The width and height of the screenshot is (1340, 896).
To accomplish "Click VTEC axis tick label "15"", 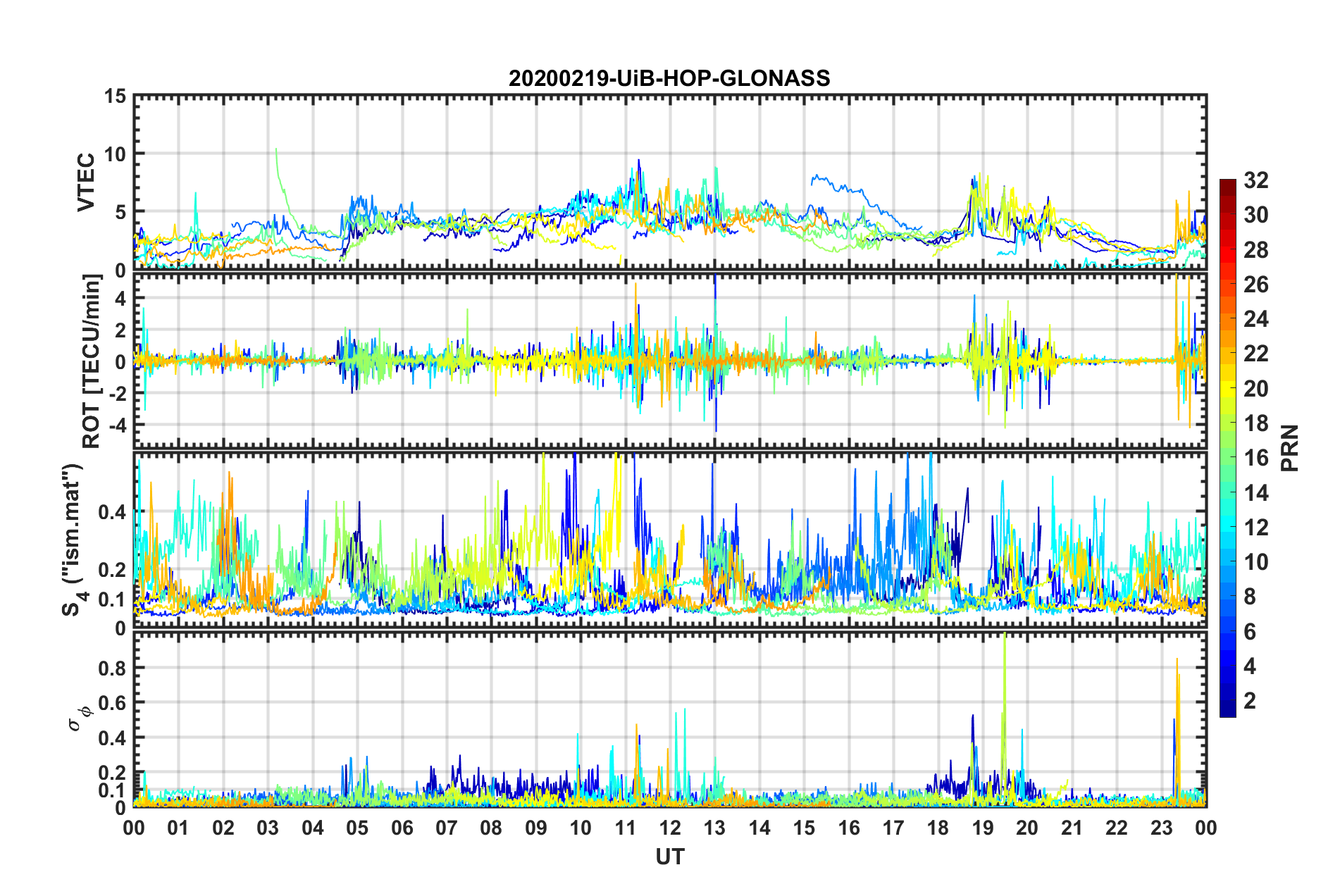I will (x=115, y=96).
